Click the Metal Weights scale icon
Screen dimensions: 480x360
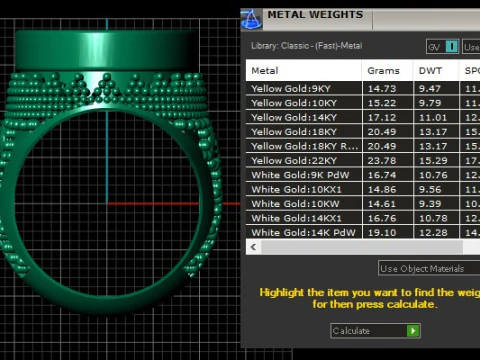(x=251, y=19)
